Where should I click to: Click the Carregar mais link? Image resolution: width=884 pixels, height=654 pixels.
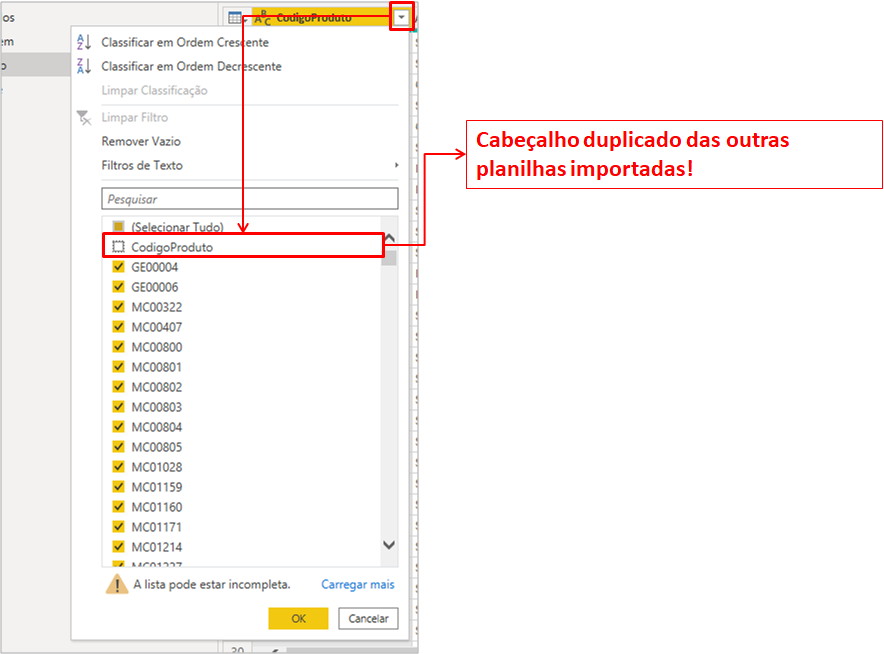[x=357, y=585]
